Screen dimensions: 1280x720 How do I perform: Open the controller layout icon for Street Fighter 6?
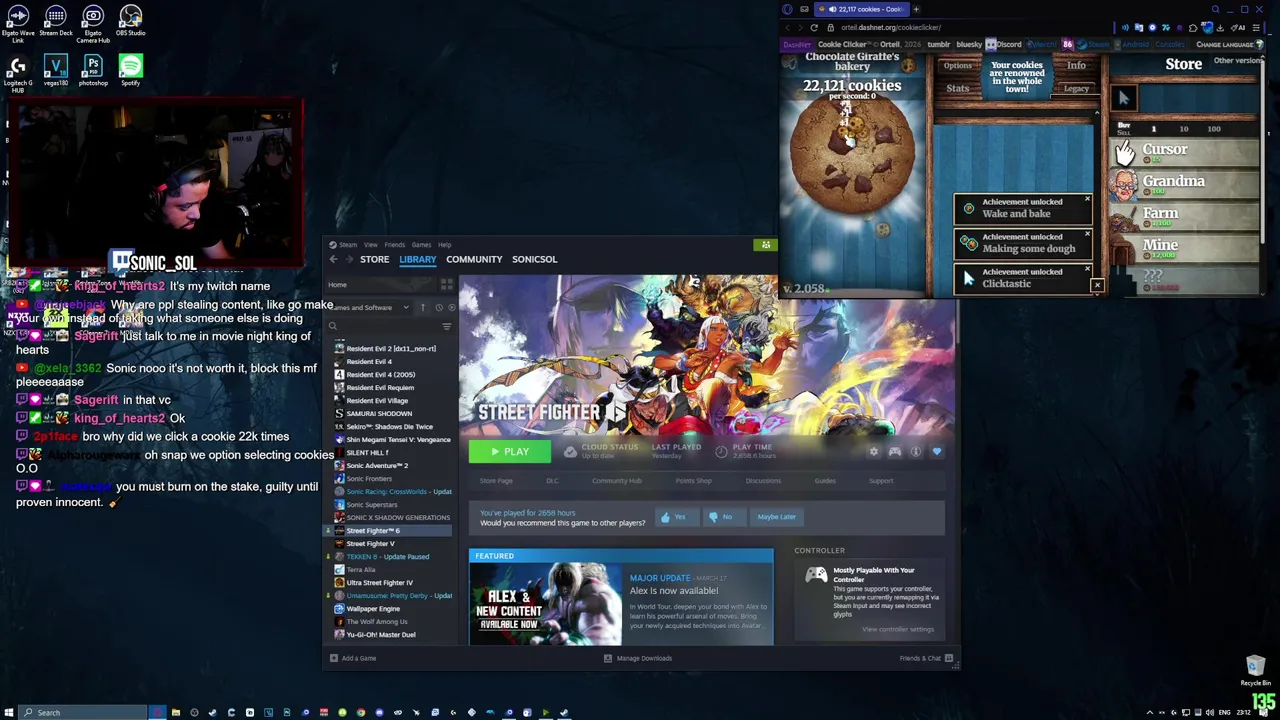[894, 452]
